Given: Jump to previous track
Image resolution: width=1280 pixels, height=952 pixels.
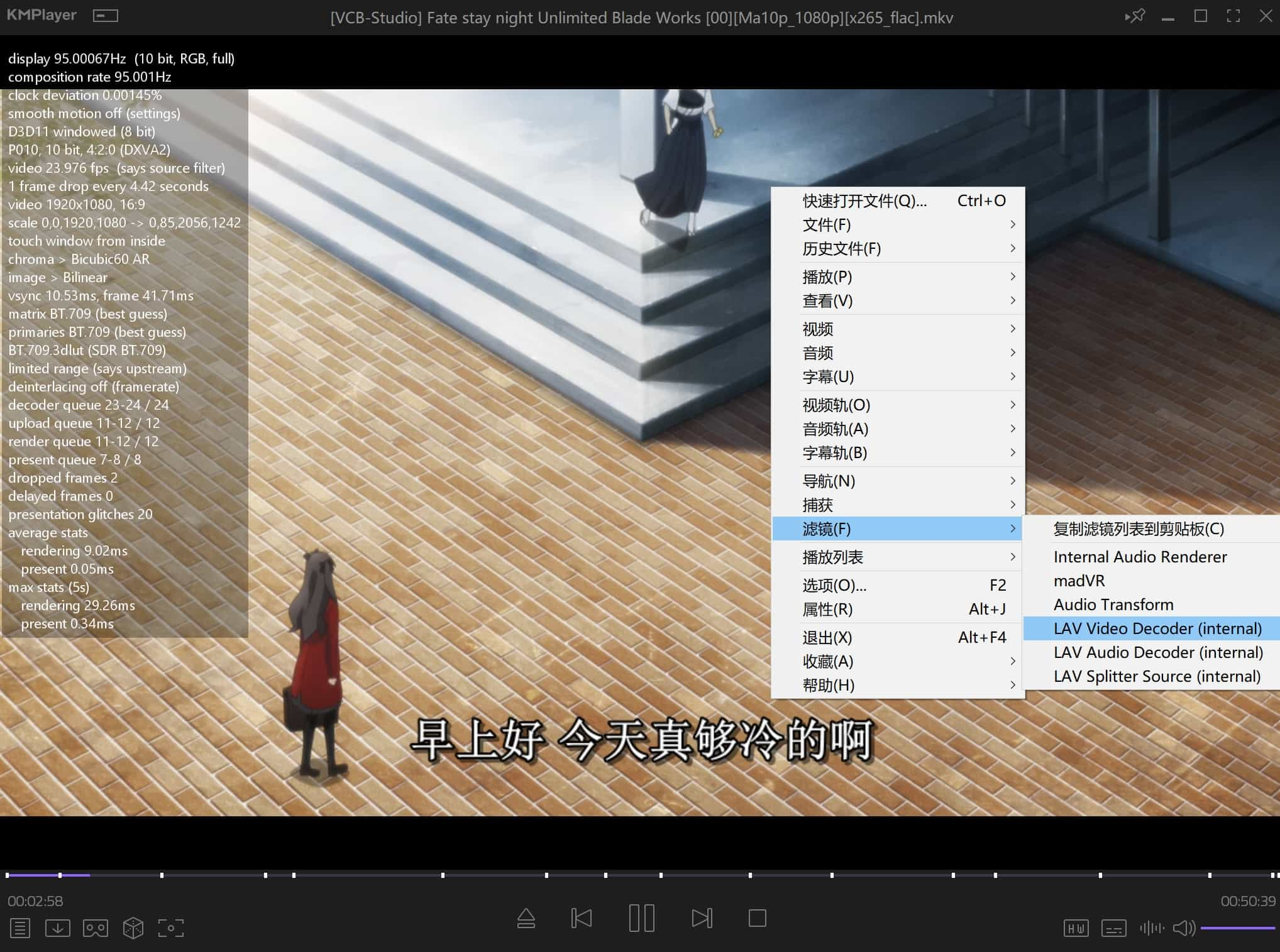Looking at the screenshot, I should 582,919.
